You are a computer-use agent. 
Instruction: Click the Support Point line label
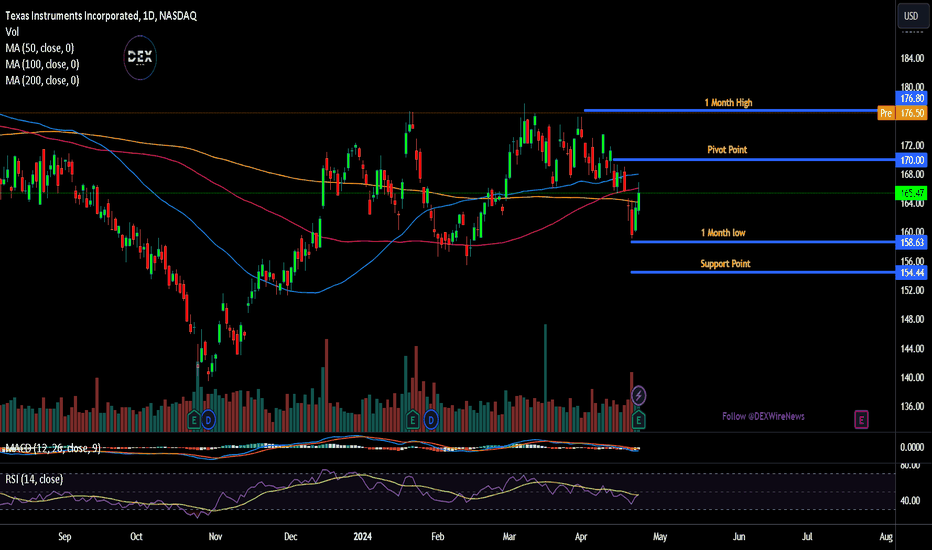725,264
